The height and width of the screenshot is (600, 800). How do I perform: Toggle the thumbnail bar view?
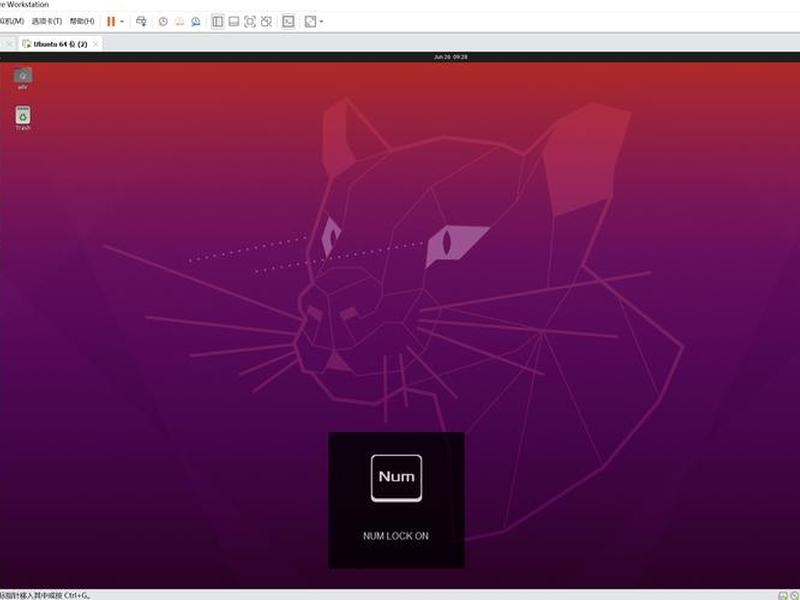coord(234,21)
